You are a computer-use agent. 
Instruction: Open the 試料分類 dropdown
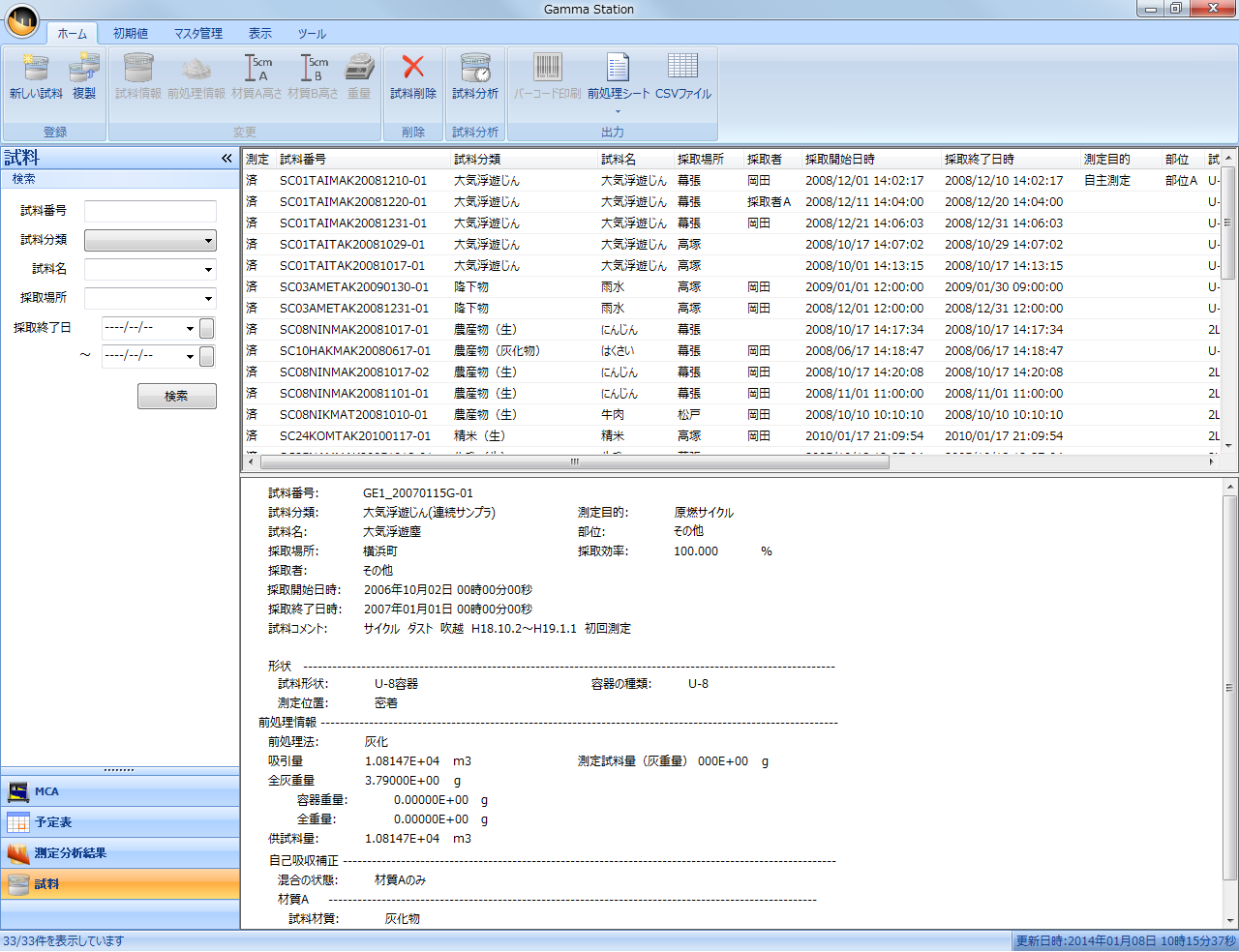tap(150, 240)
